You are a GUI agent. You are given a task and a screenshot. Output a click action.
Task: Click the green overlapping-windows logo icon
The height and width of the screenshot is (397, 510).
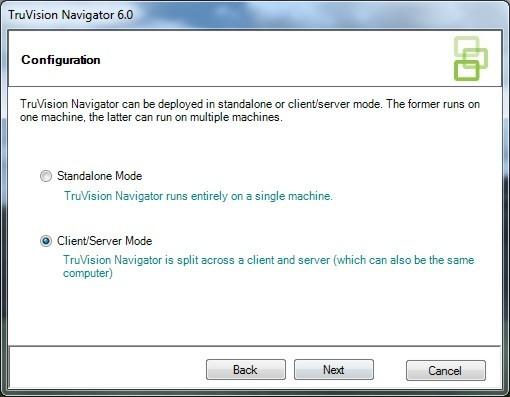pyautogui.click(x=471, y=59)
